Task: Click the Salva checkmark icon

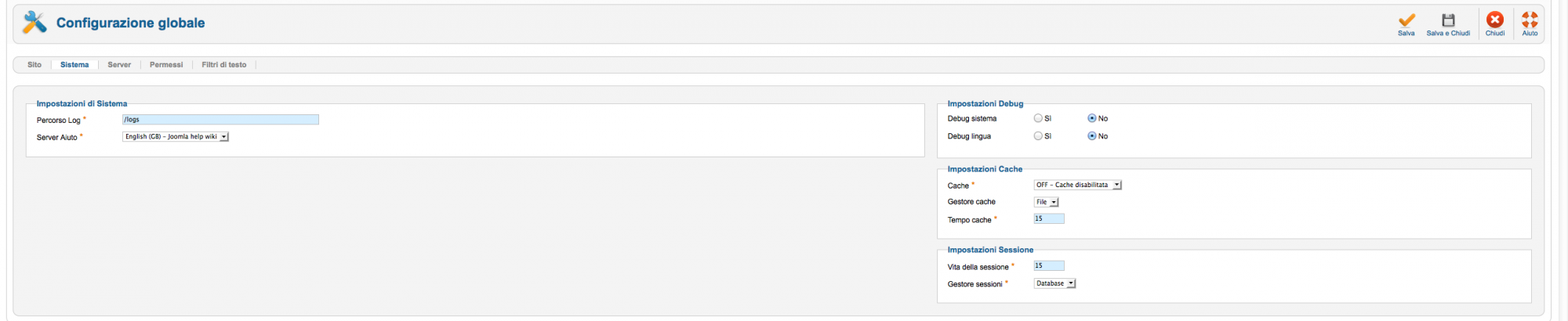Action: (1406, 20)
